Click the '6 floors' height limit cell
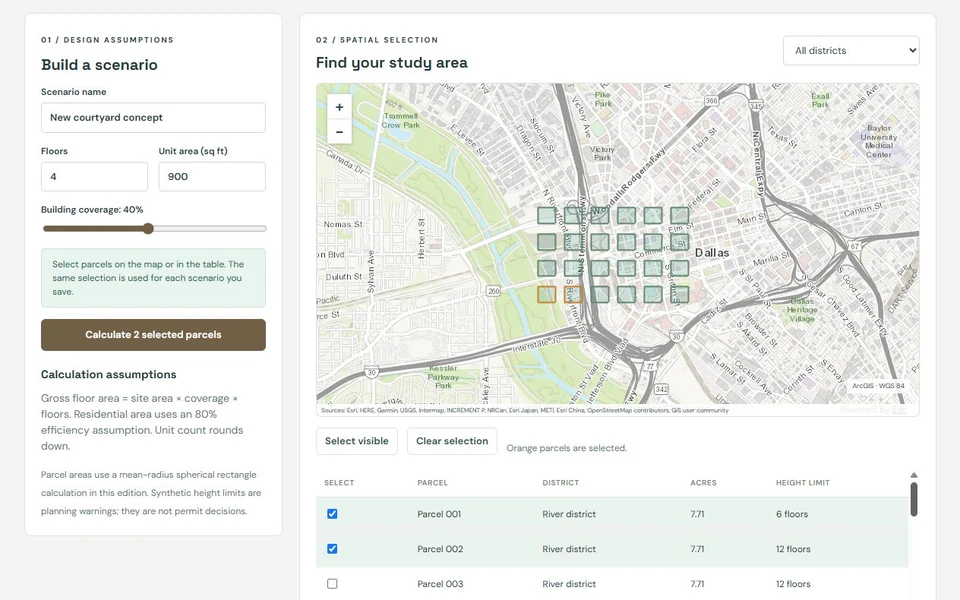 tap(792, 514)
